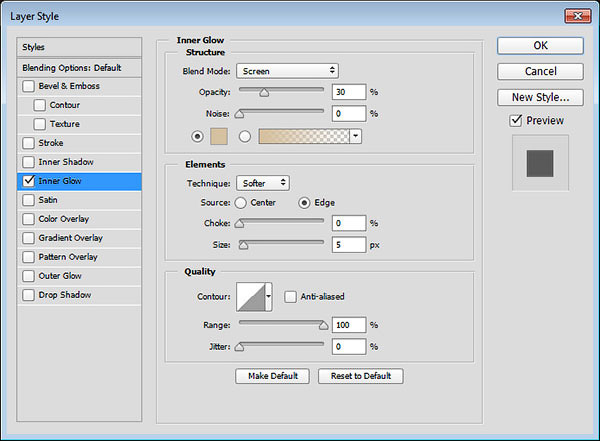Click the tan glow color swatch

point(219,136)
